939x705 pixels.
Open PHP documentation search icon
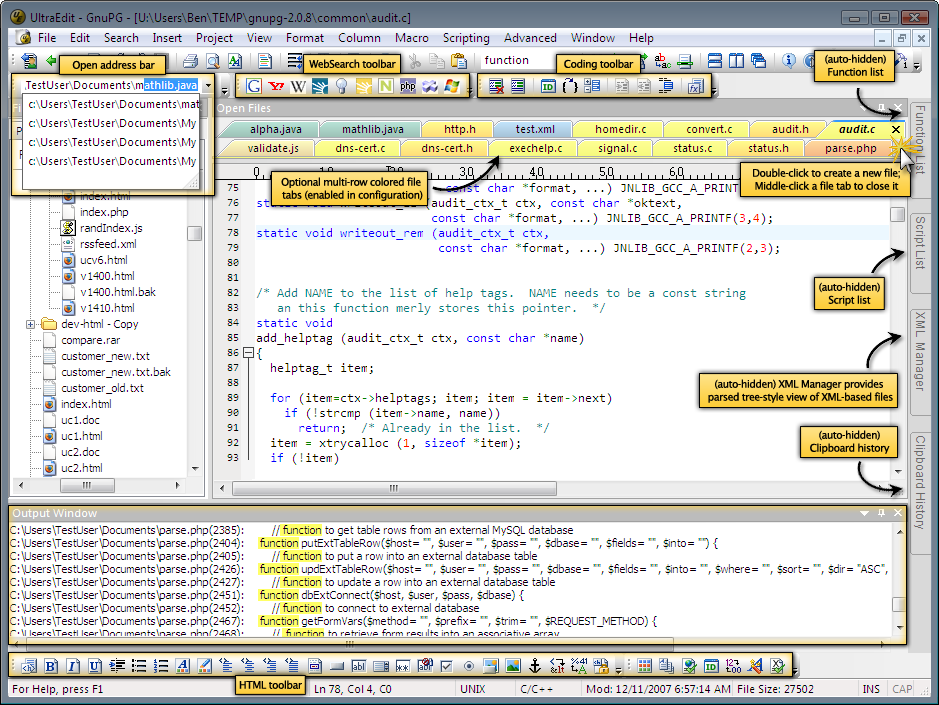coord(408,86)
